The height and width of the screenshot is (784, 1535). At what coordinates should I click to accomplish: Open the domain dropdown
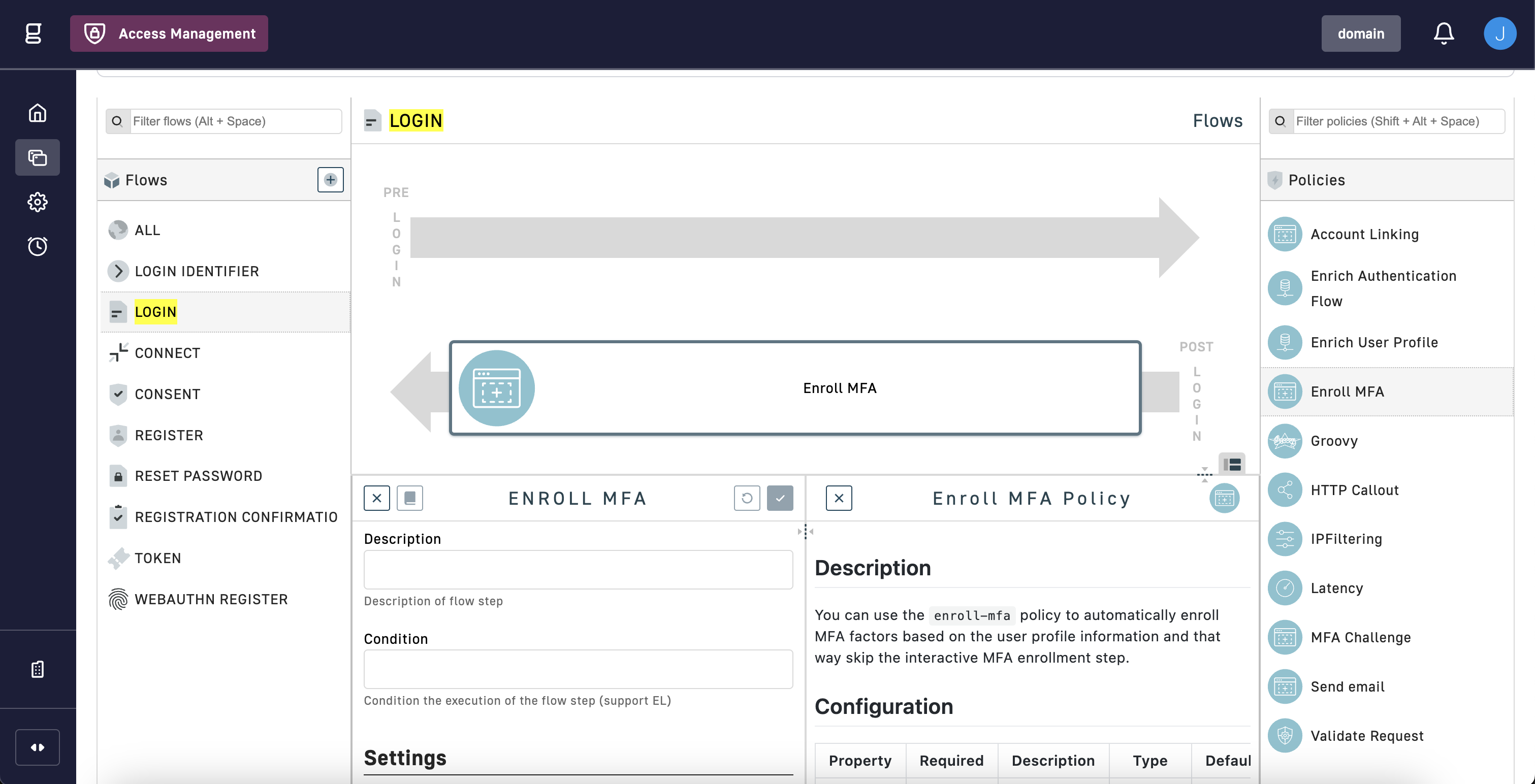pyautogui.click(x=1360, y=34)
